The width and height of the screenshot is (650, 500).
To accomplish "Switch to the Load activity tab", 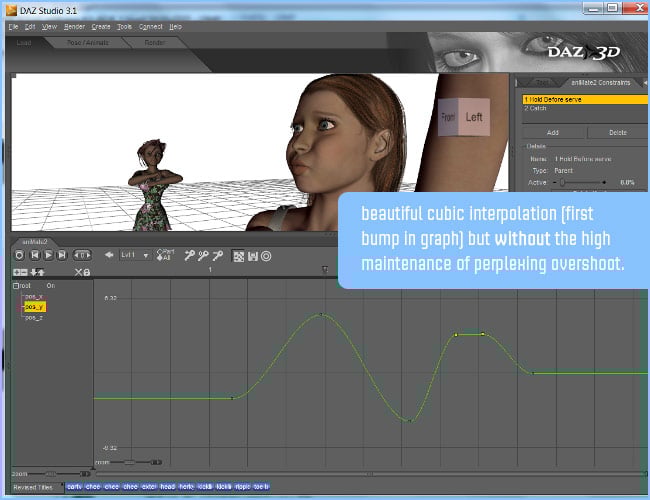I will (24, 43).
